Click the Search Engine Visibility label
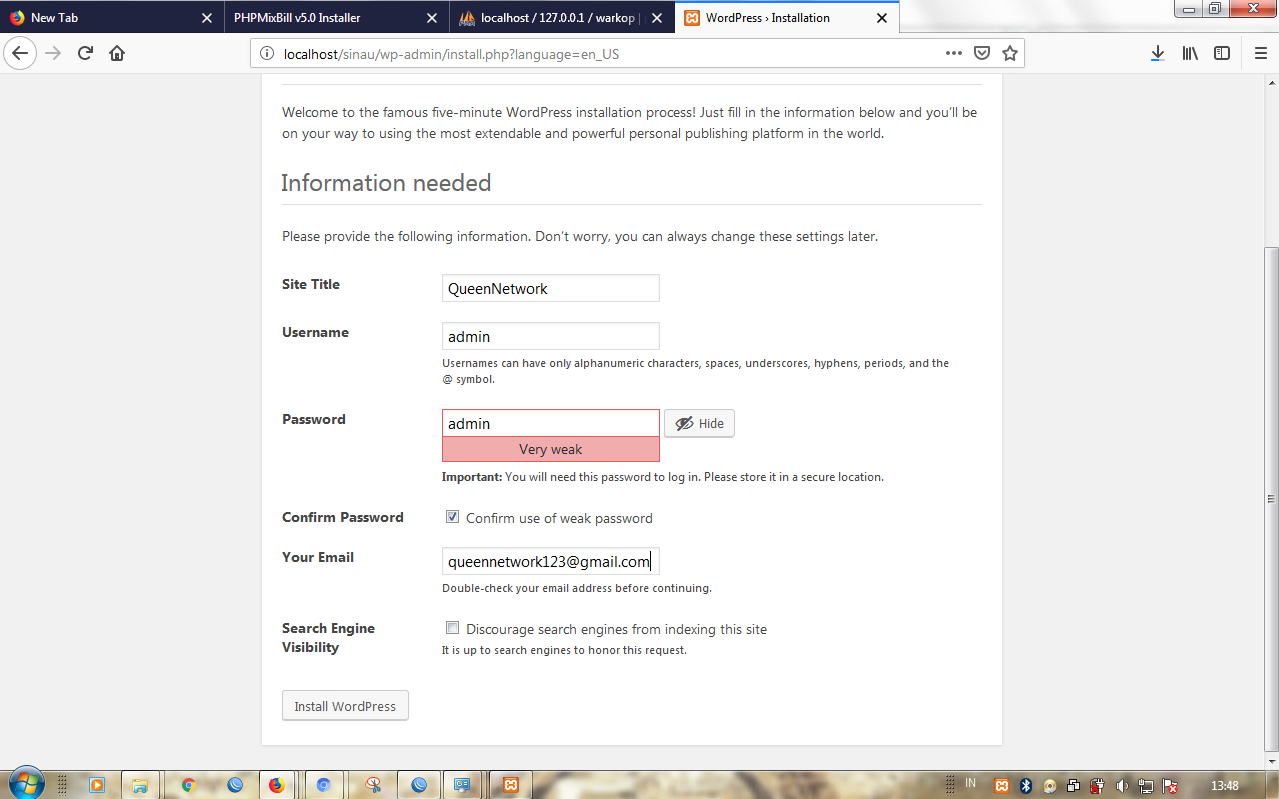The width and height of the screenshot is (1279, 799). pos(328,637)
